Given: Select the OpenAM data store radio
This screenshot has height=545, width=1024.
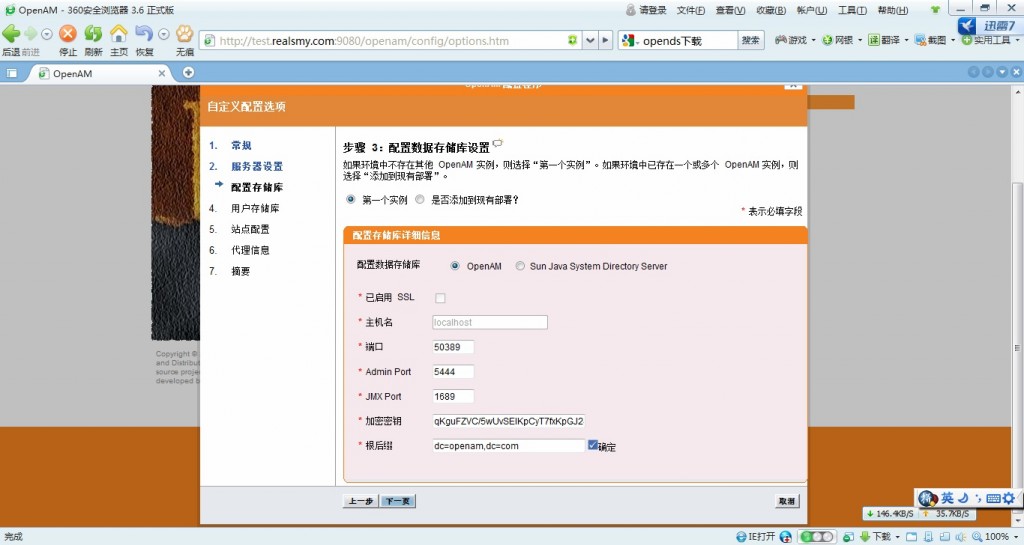Looking at the screenshot, I should [x=455, y=266].
